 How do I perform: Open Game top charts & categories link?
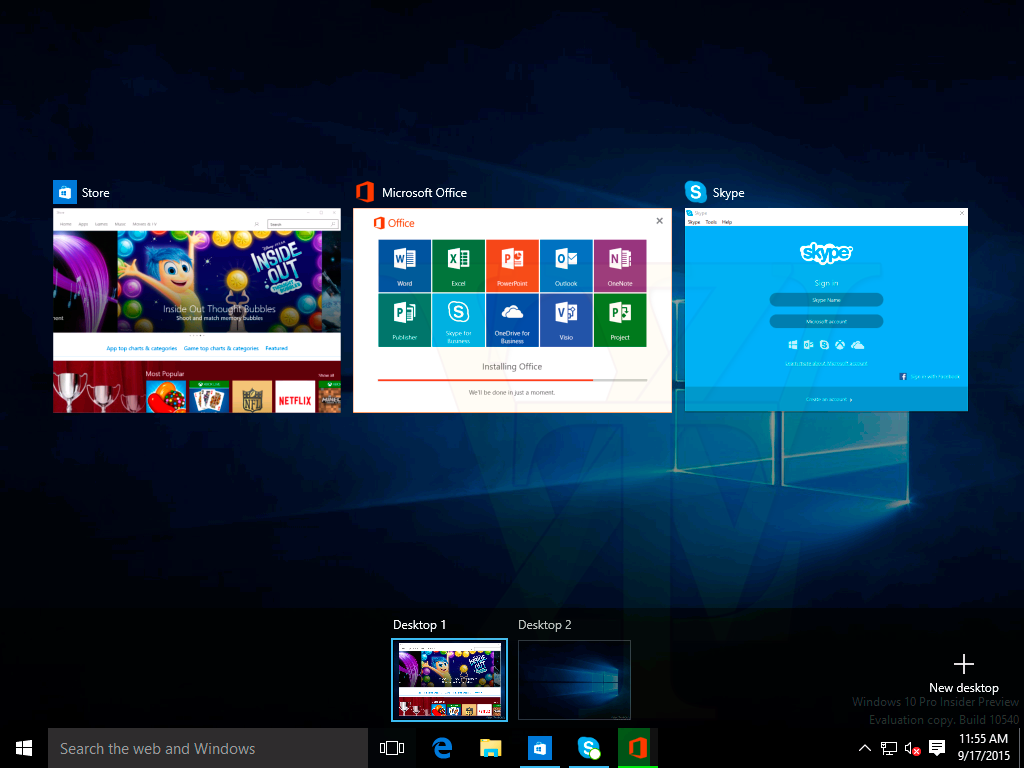point(221,348)
